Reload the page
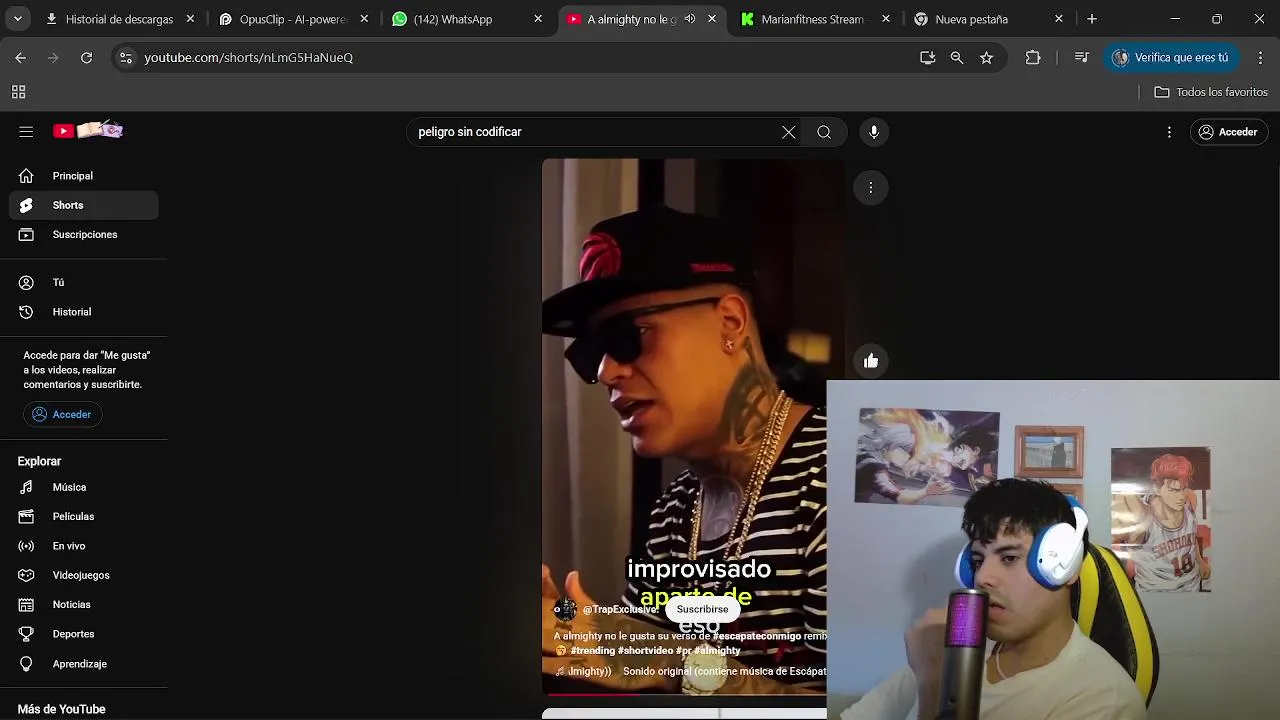 pos(86,58)
